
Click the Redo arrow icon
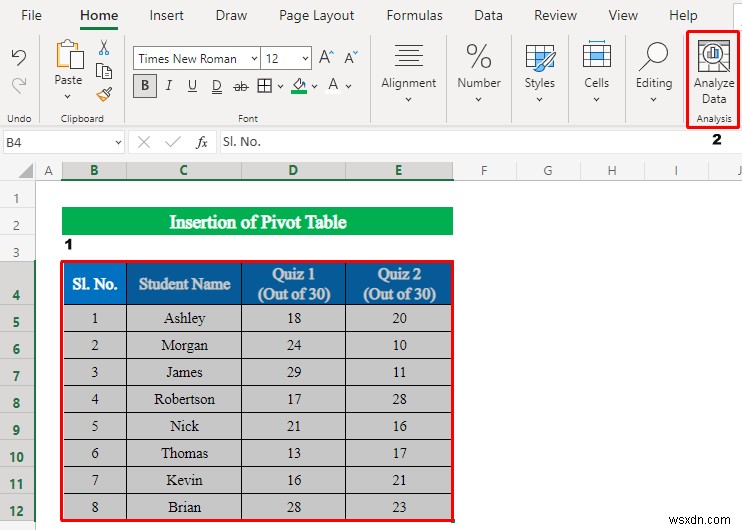tap(19, 86)
